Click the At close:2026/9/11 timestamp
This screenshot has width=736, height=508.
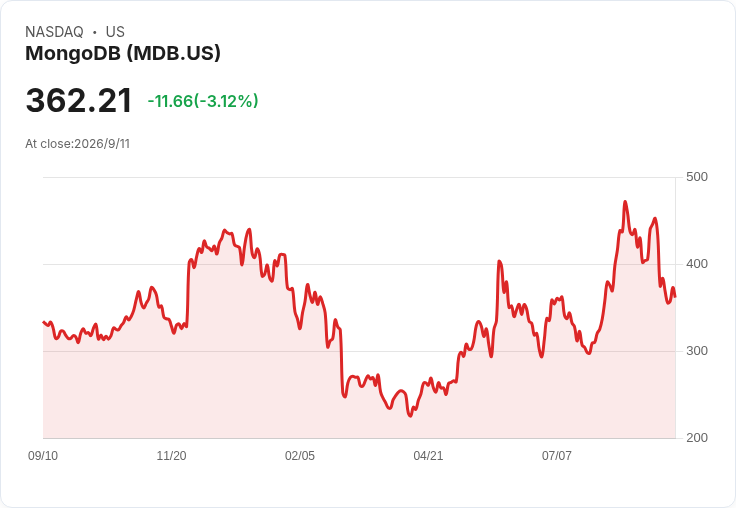(77, 144)
